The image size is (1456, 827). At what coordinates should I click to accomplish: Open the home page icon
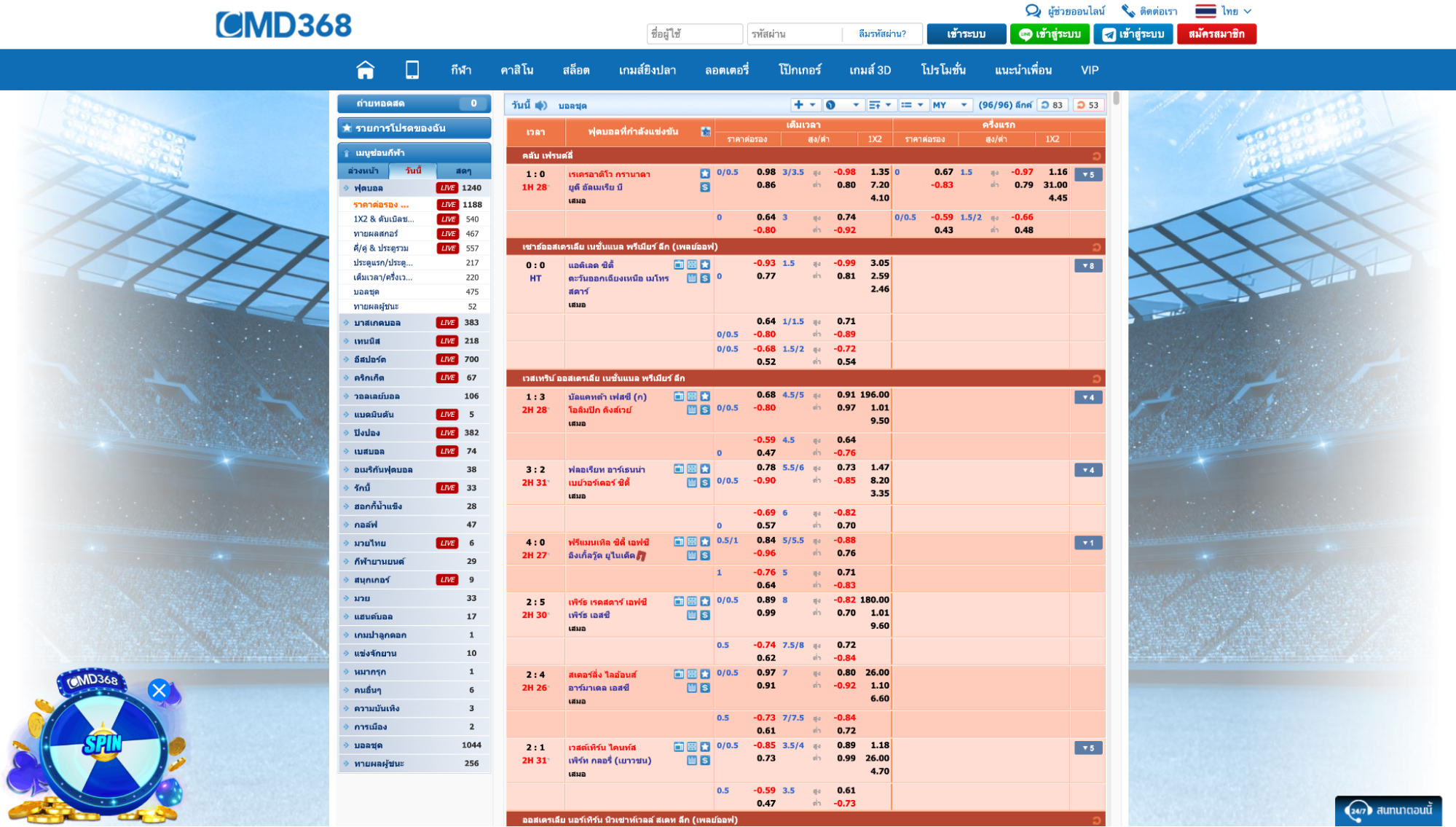click(x=365, y=70)
